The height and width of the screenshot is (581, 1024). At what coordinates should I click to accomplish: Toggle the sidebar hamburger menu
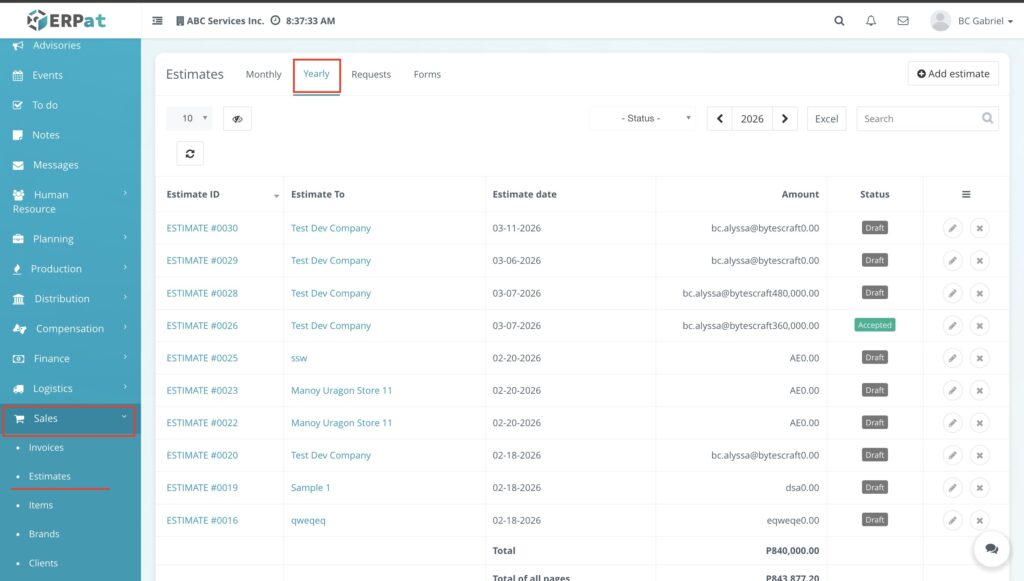157,21
